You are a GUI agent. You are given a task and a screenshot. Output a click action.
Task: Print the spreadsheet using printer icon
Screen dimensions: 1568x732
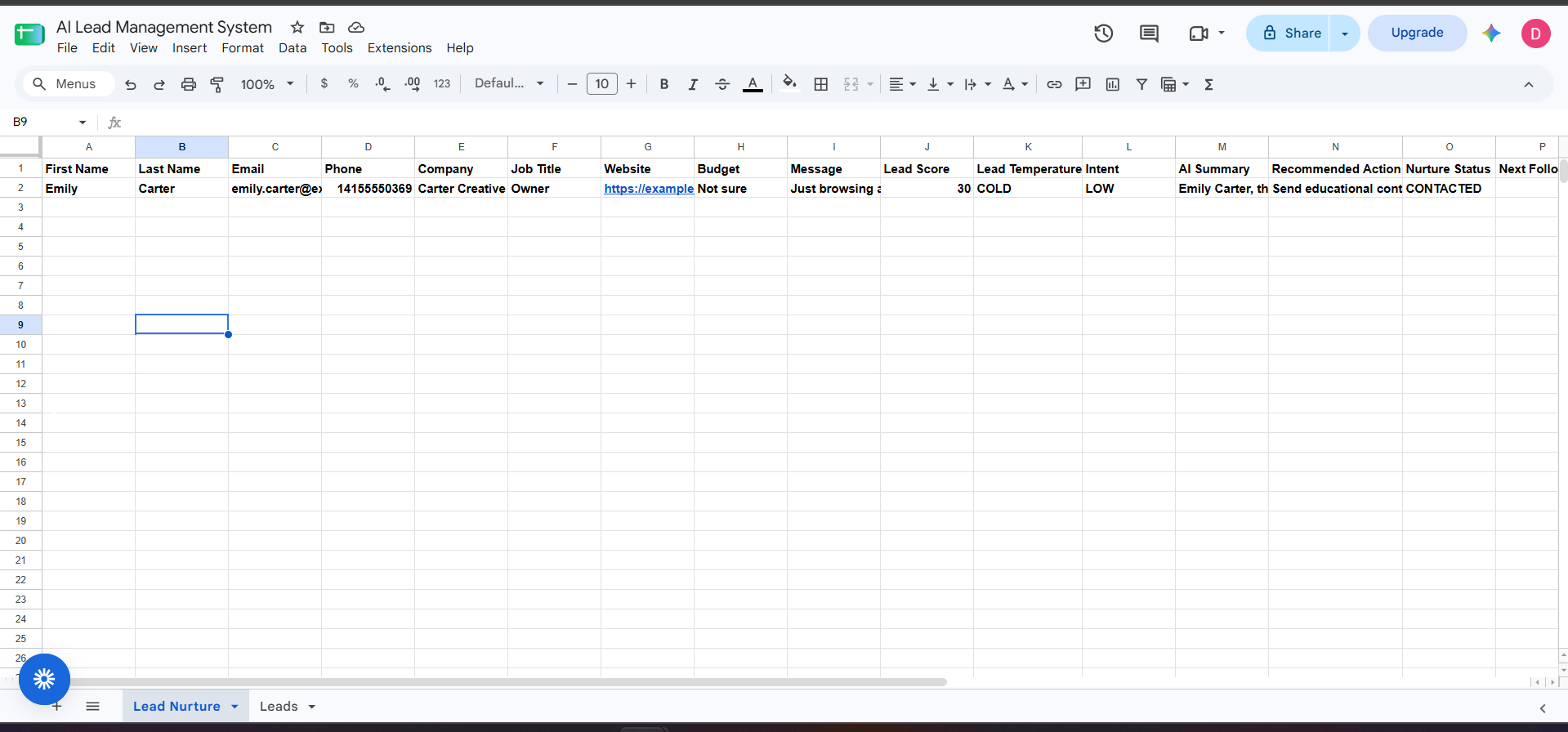(189, 84)
